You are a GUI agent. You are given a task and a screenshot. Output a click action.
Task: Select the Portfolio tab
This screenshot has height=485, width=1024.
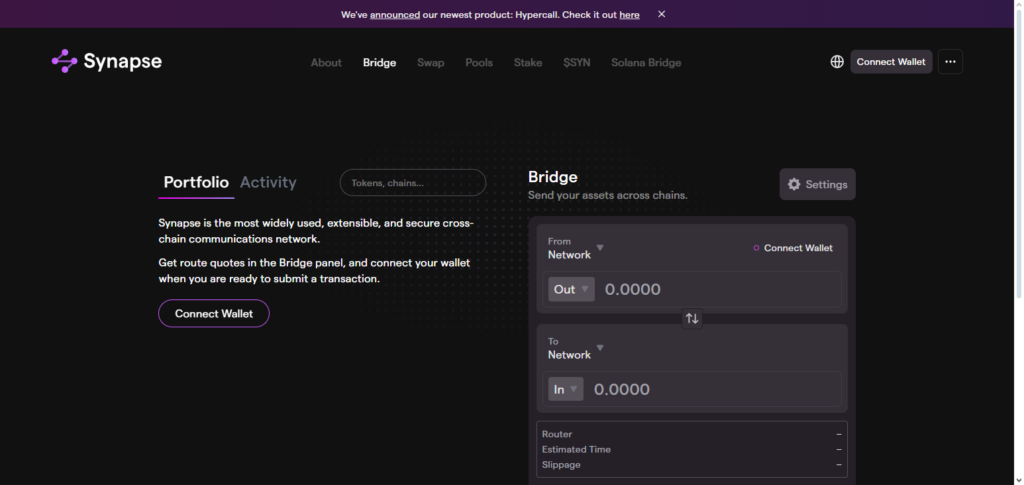point(196,182)
